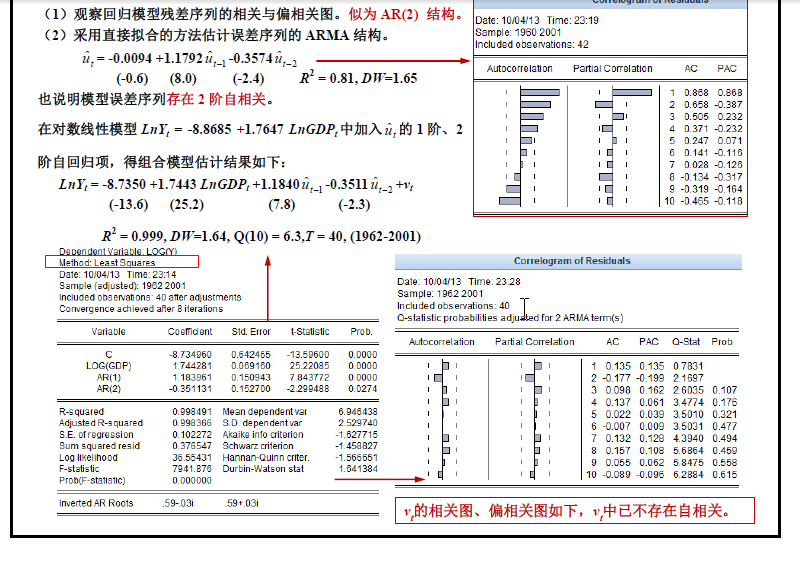Viewport: 800px width, 572px height.
Task: Click the Durbin-Watson stat value 1.641384
Action: click(x=358, y=469)
